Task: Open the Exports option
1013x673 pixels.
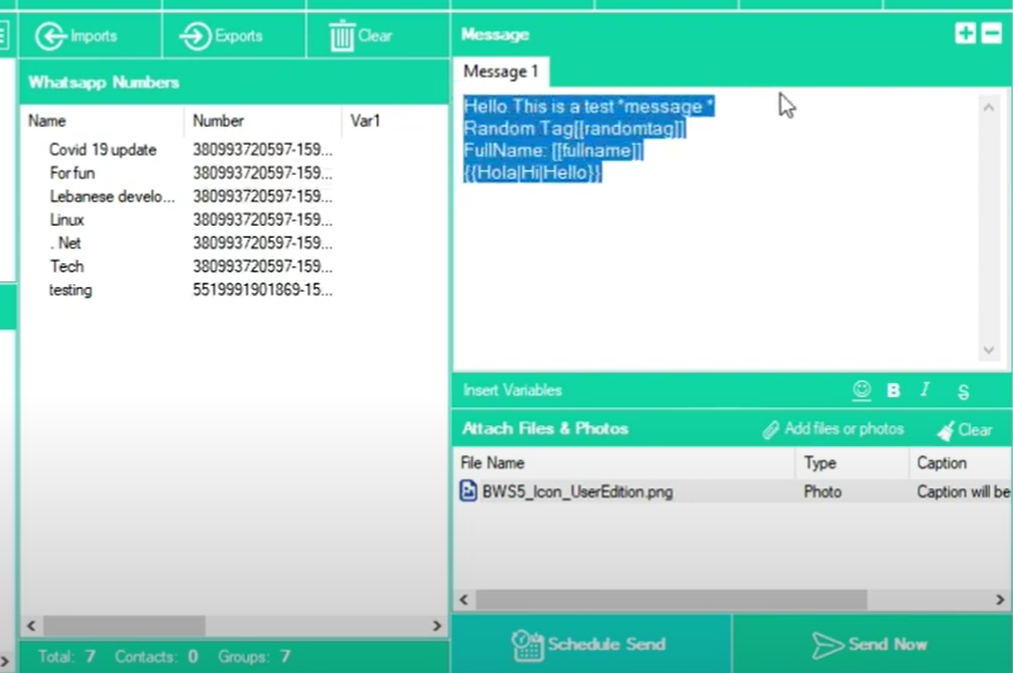Action: tap(221, 36)
